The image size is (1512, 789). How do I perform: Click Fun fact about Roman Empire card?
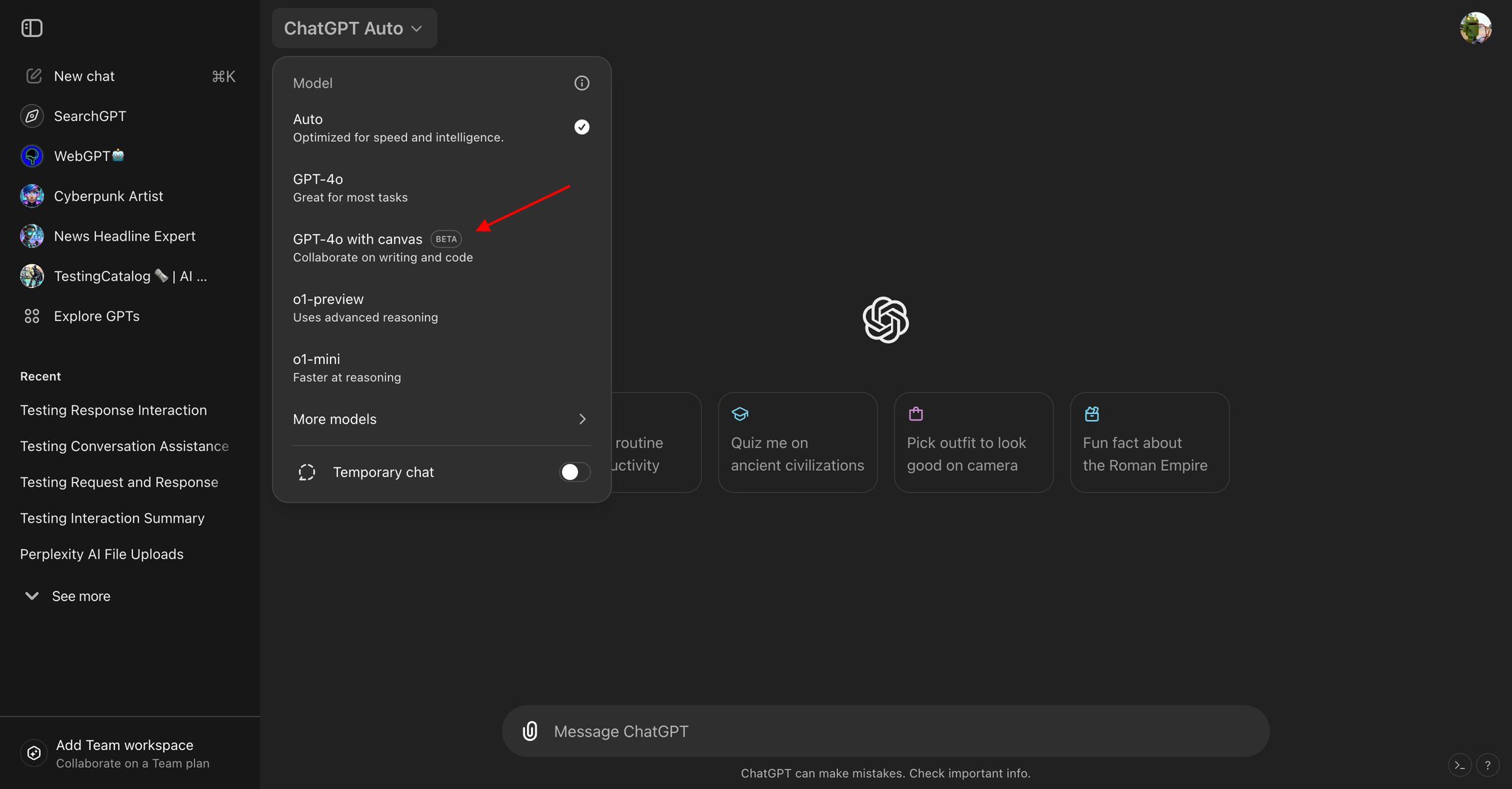[x=1150, y=442]
